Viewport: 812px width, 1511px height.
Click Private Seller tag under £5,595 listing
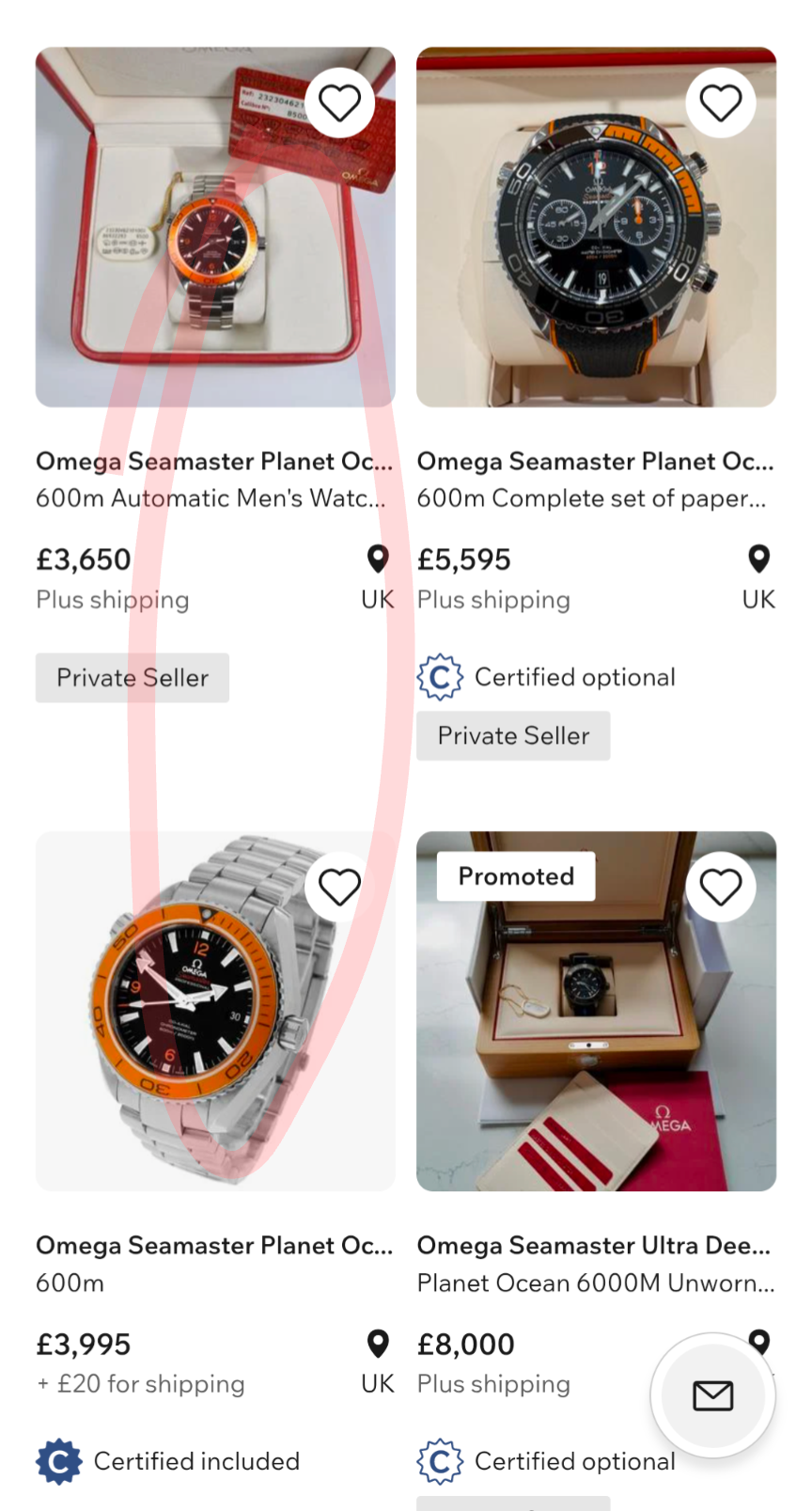coord(513,735)
